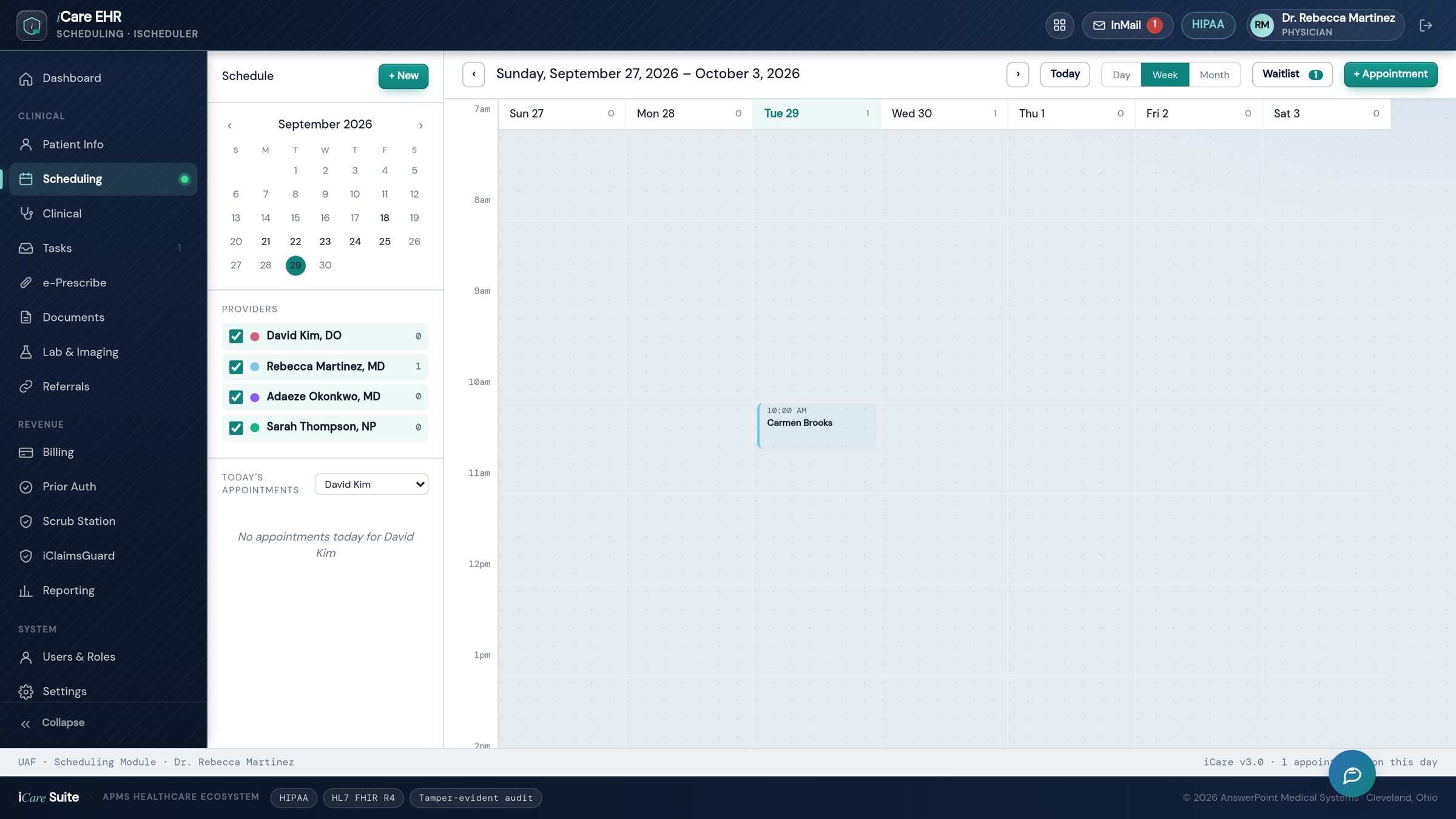This screenshot has width=1456, height=819.
Task: Open the Settings gear icon
Action: point(25,692)
